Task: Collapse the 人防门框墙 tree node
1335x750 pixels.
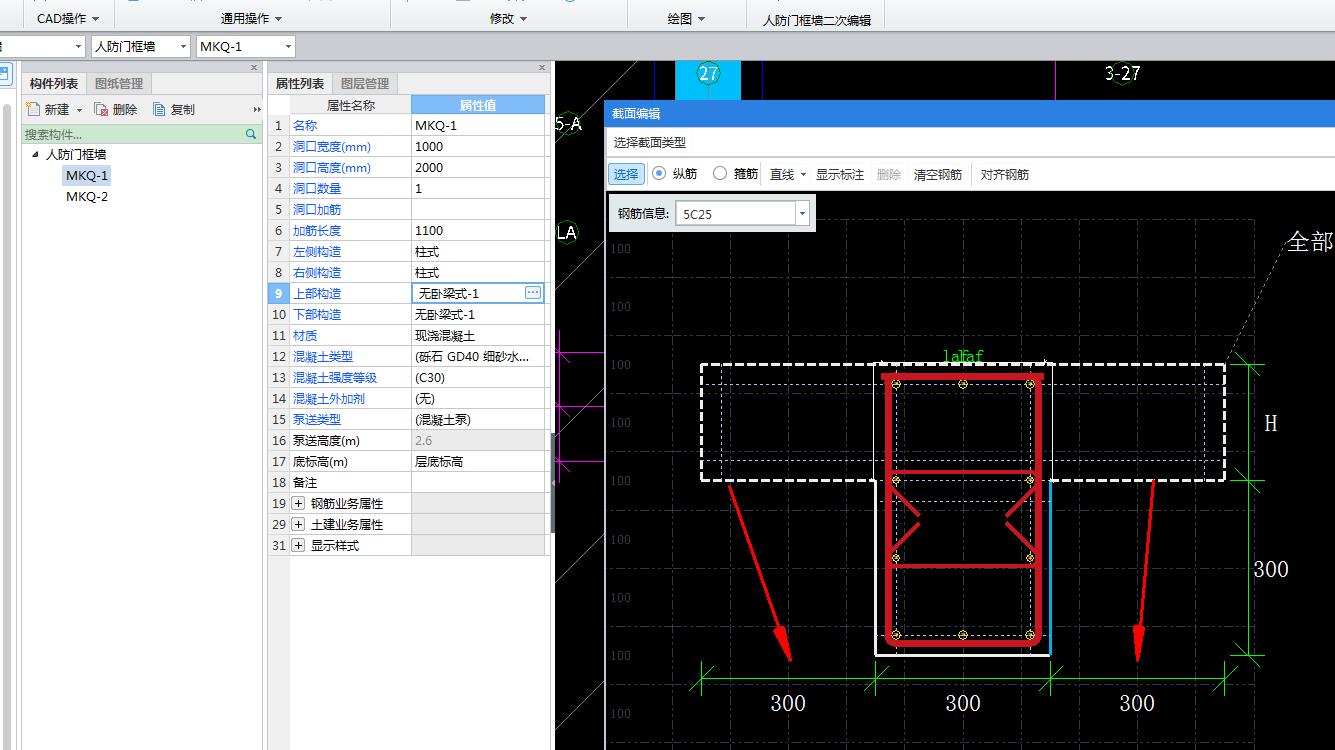Action: [36, 154]
